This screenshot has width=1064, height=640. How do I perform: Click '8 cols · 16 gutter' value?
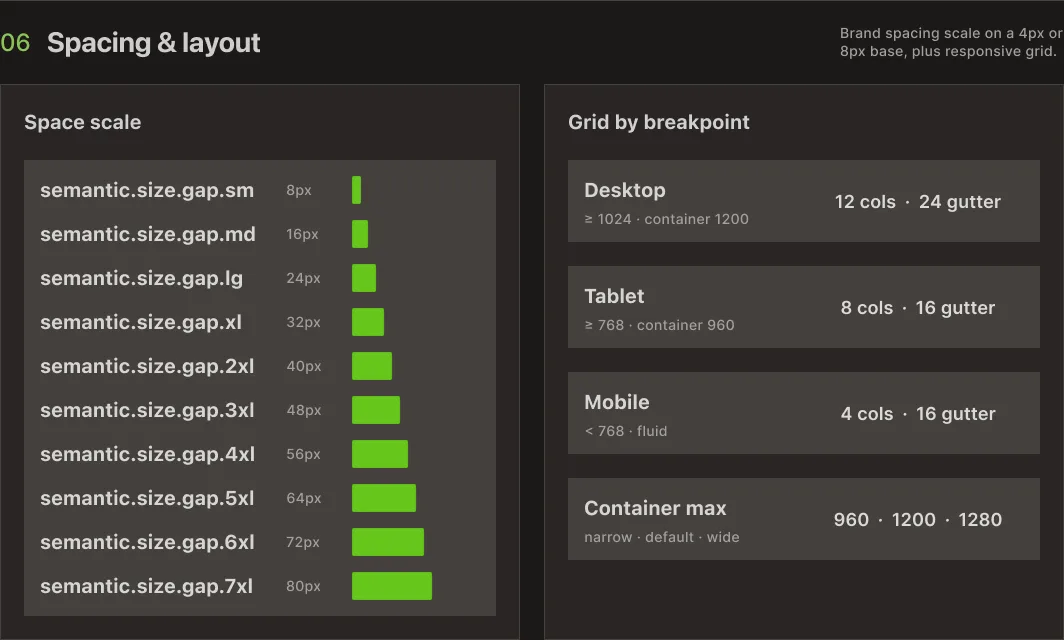coord(917,308)
